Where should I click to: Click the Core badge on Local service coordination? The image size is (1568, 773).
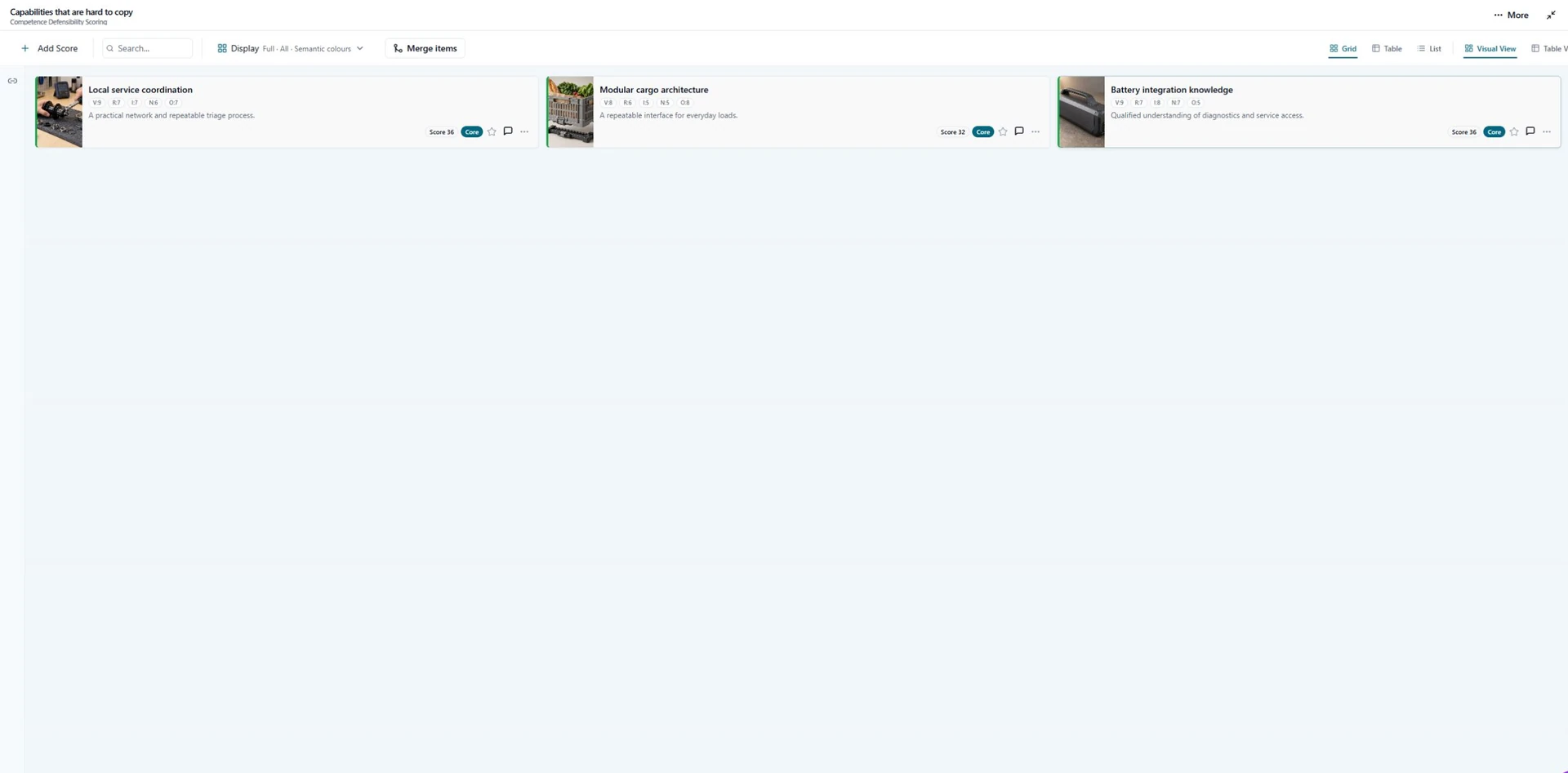pyautogui.click(x=472, y=131)
